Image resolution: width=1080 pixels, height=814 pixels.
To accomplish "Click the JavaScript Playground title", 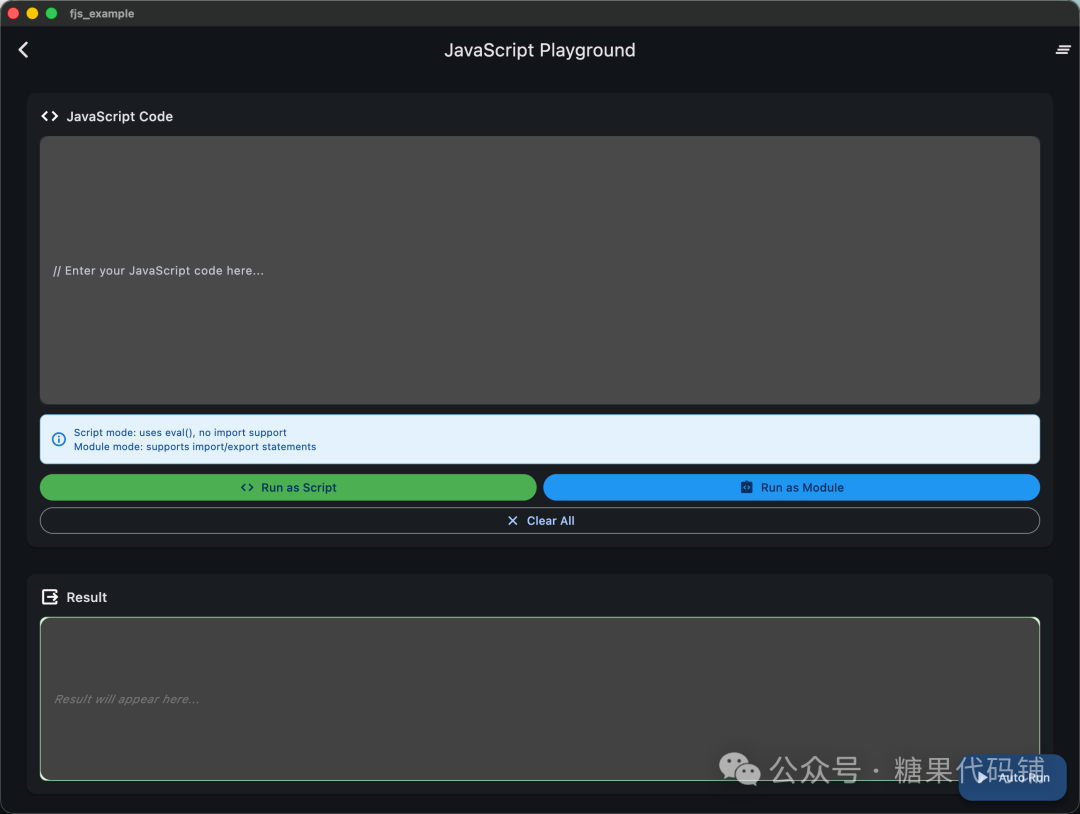I will 539,50.
